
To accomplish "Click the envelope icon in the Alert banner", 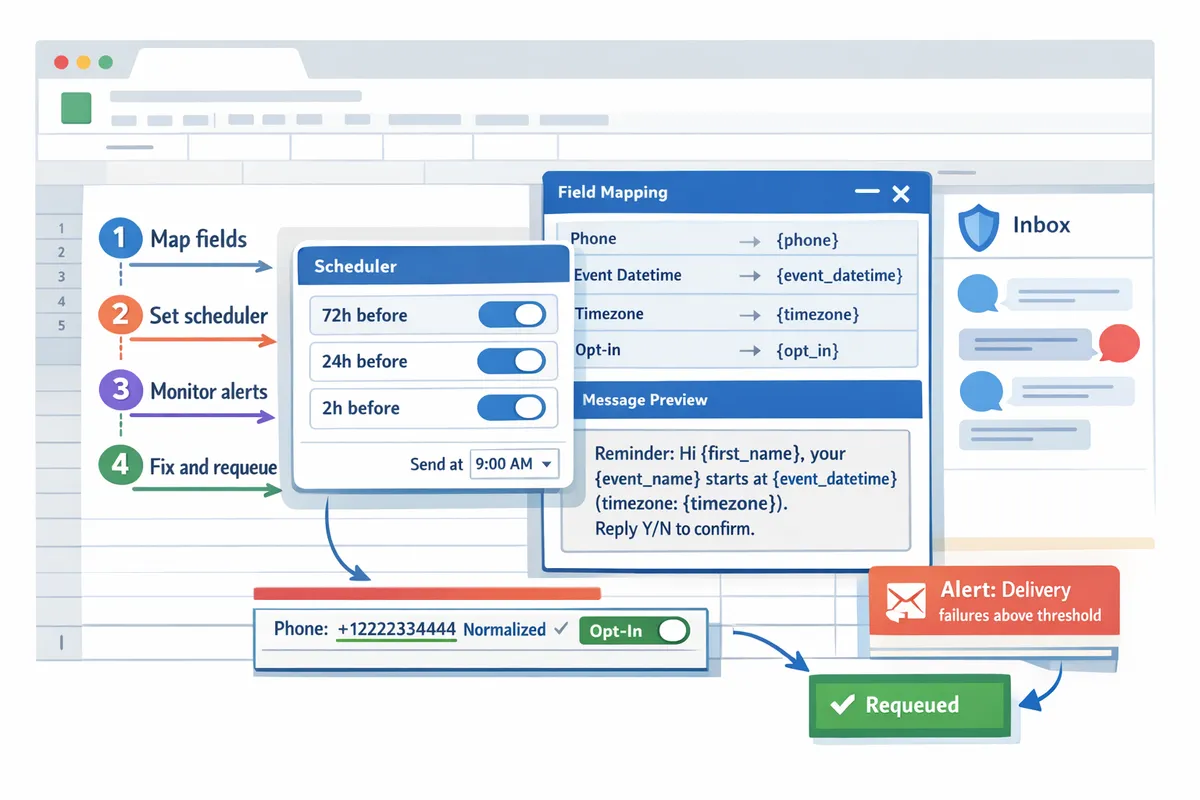I will (905, 600).
